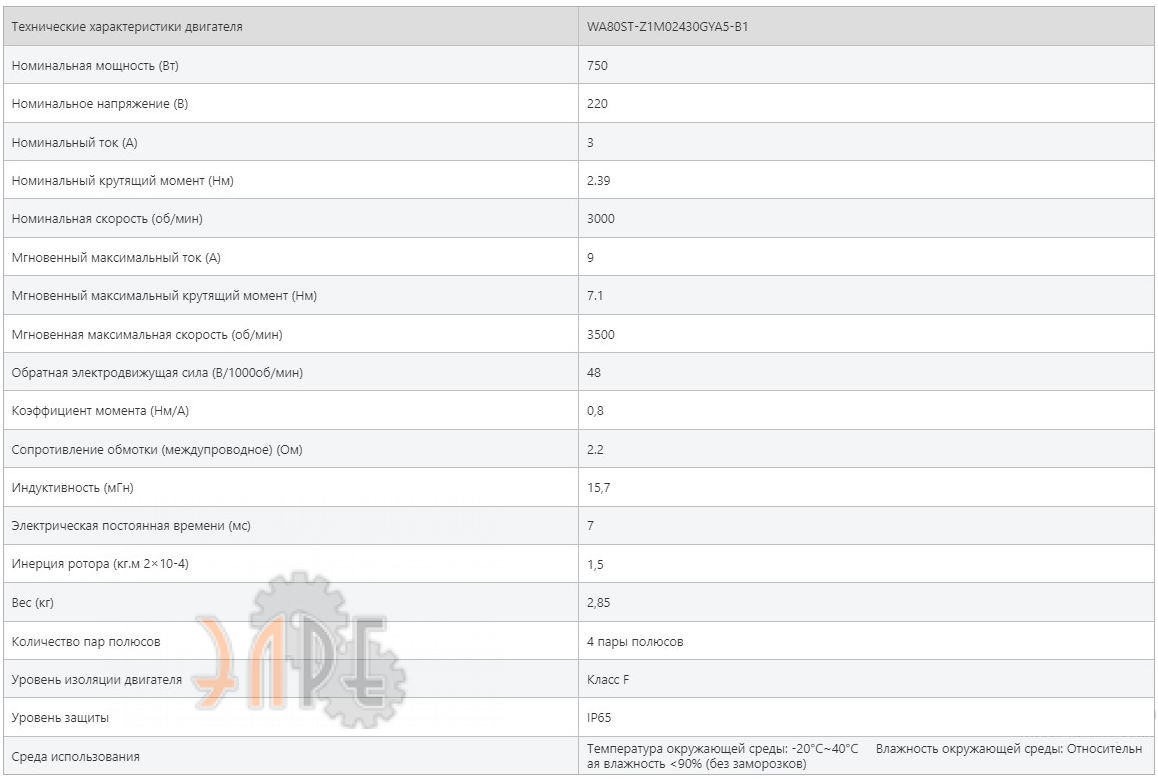1158x779 pixels.
Task: Select the rated torque value 2.39
Action: [598, 181]
